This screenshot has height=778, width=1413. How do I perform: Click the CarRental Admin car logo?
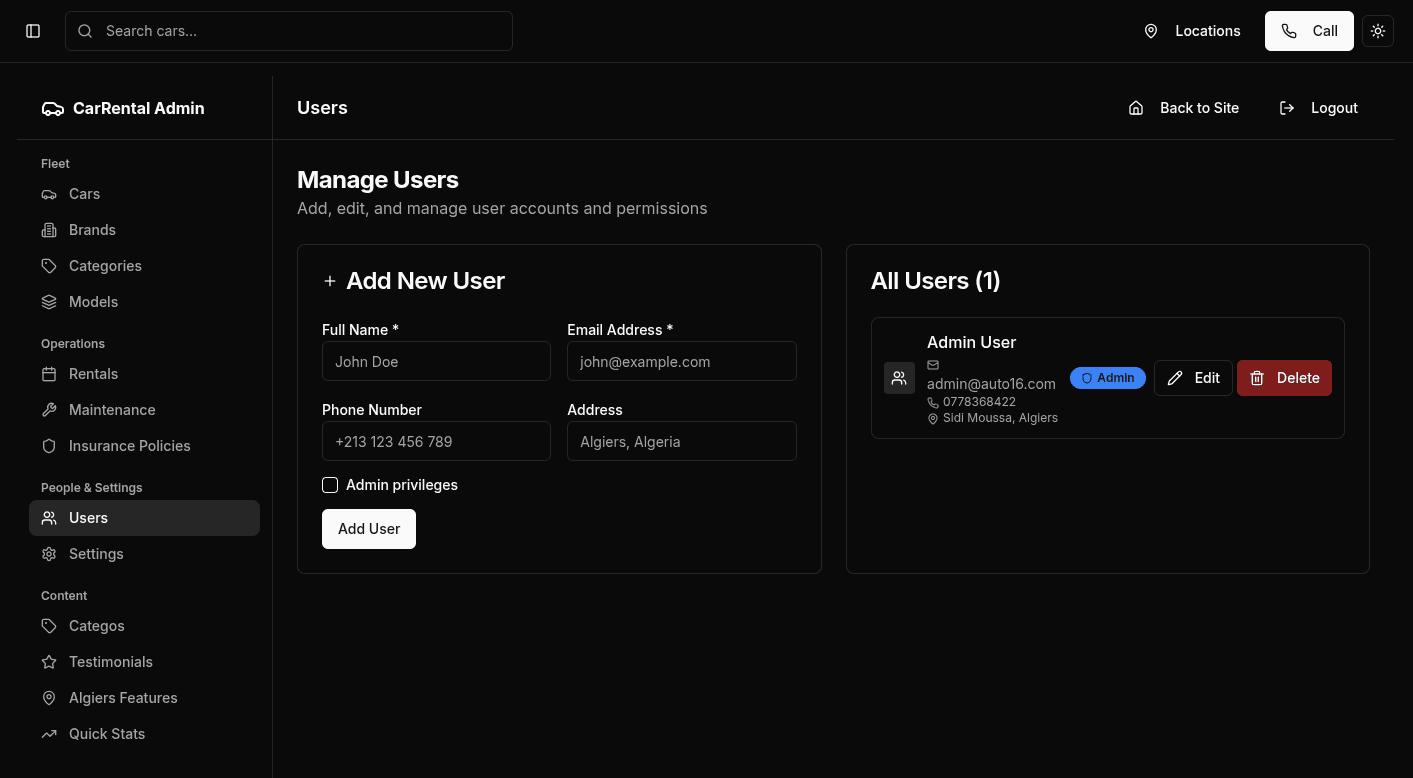[x=52, y=108]
